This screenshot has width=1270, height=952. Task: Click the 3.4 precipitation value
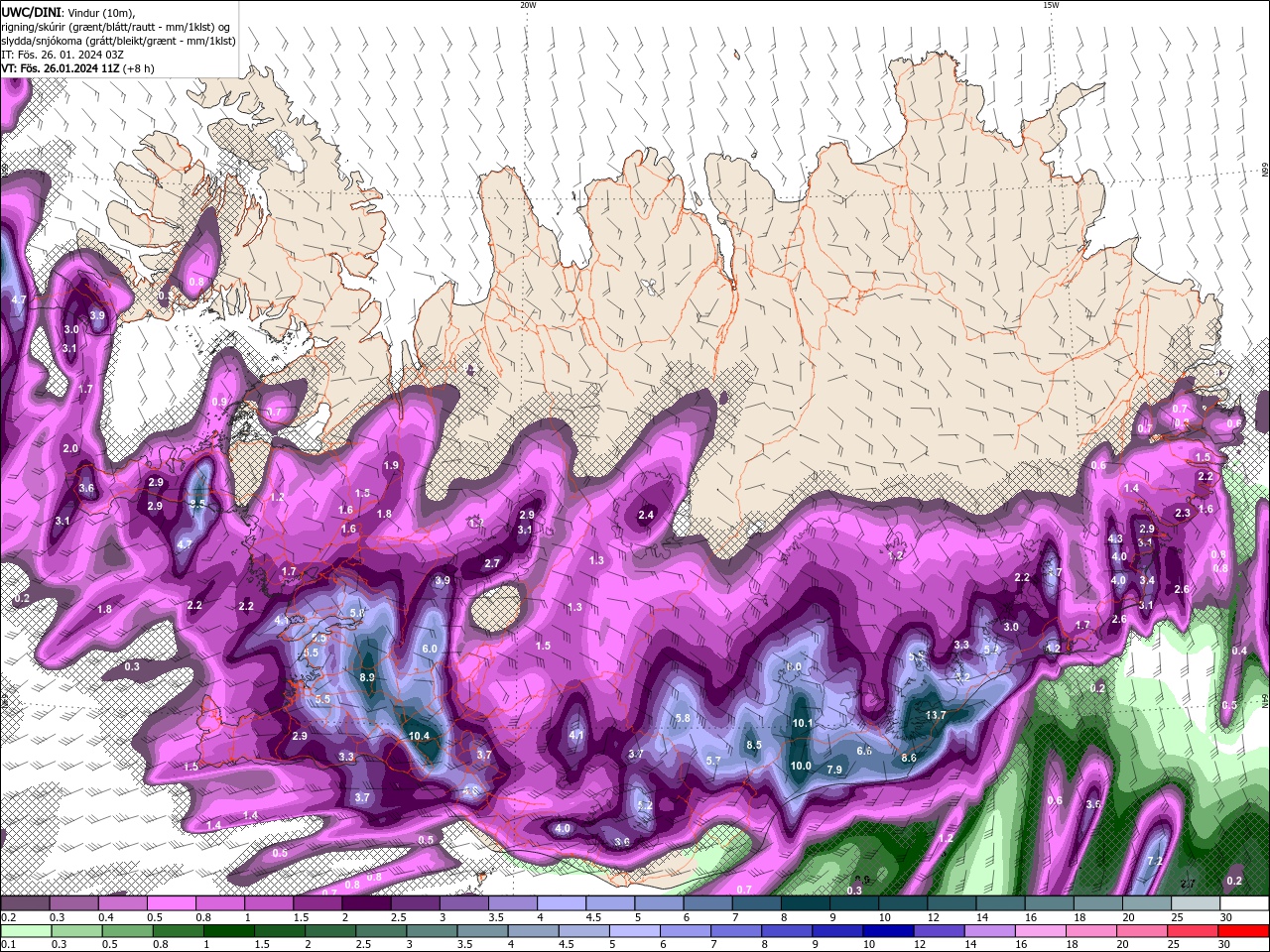[1147, 580]
